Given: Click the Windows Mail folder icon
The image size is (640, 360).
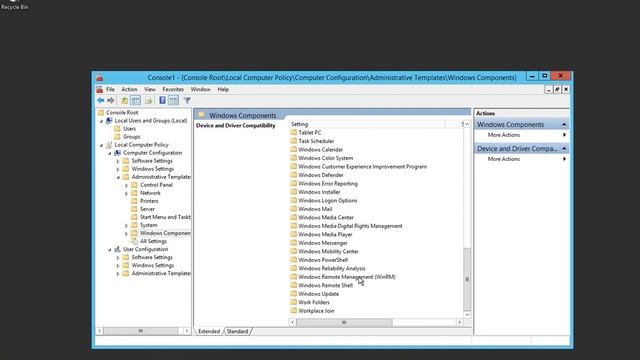Looking at the screenshot, I should [293, 209].
